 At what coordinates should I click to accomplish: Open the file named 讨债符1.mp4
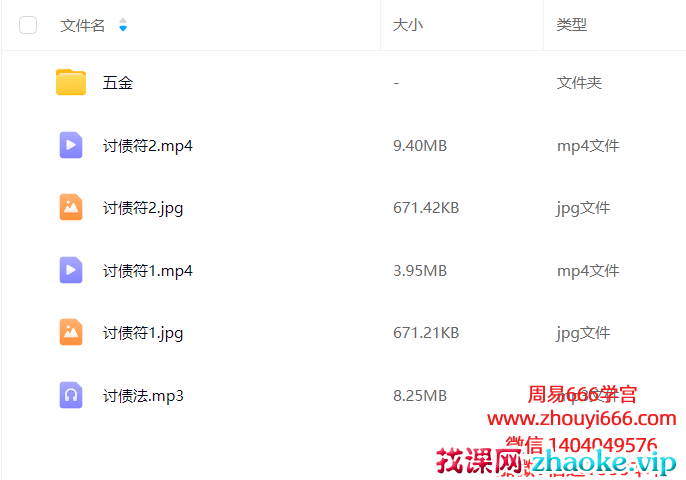pos(148,271)
